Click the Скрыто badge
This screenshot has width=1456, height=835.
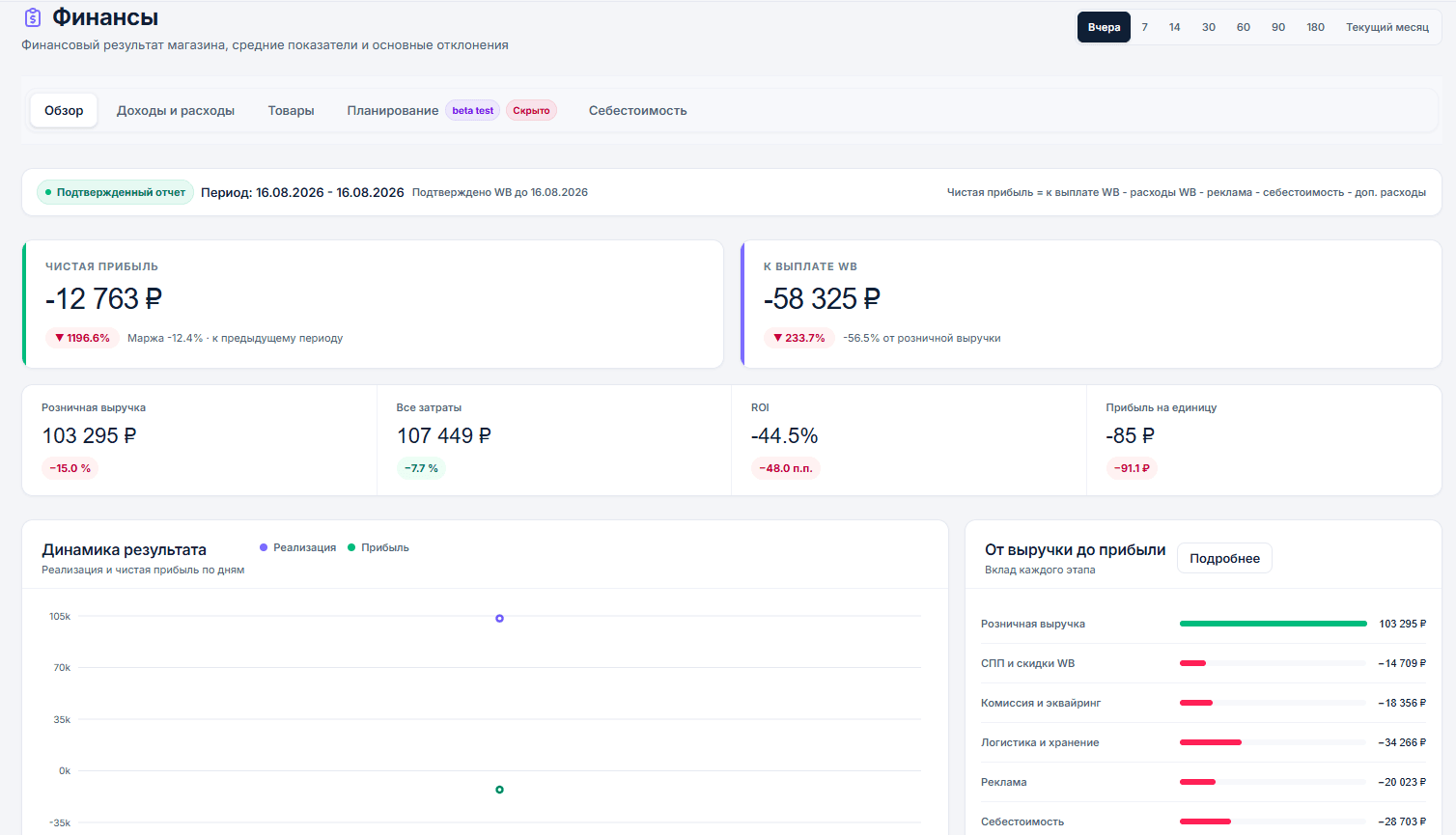(531, 111)
